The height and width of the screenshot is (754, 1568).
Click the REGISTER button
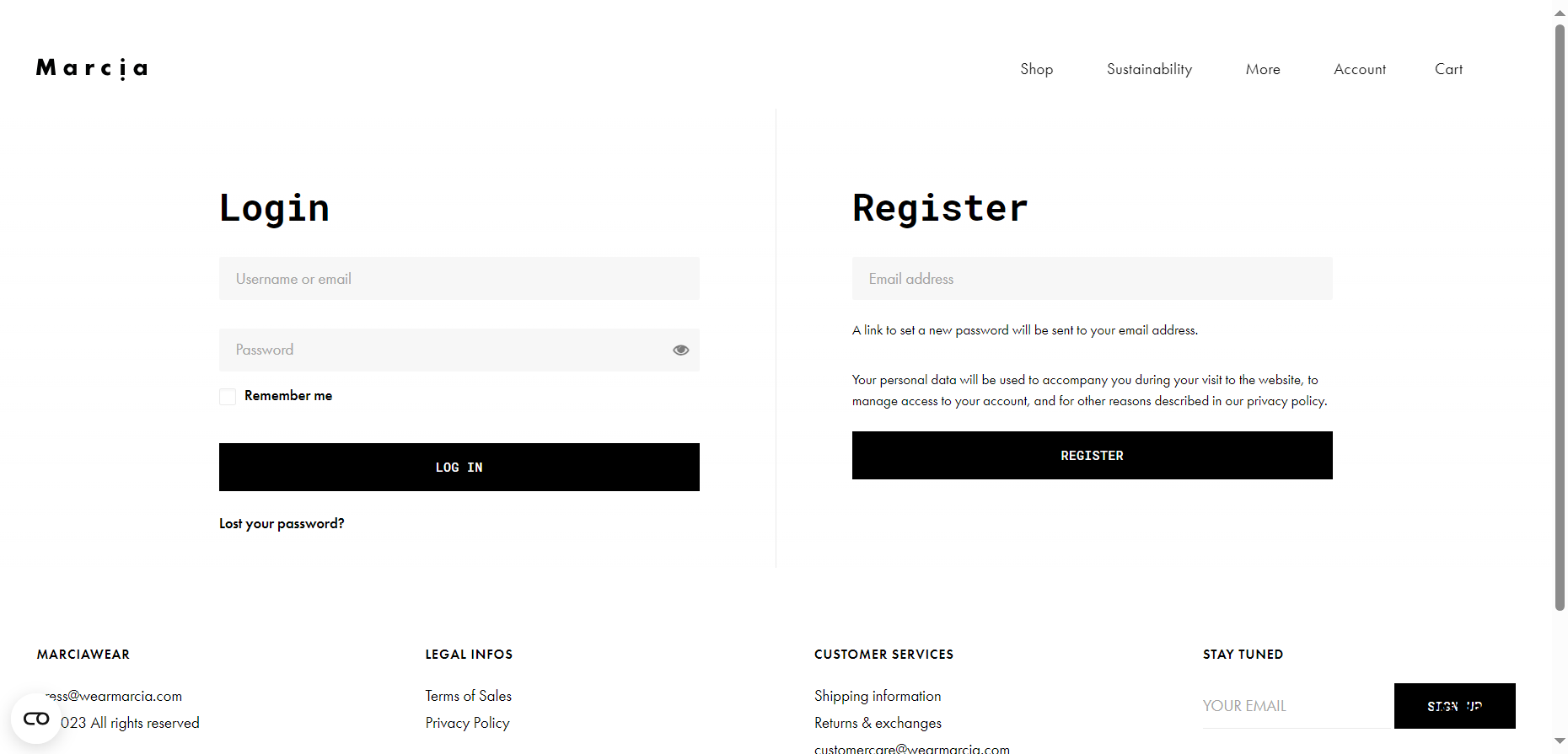1093,455
